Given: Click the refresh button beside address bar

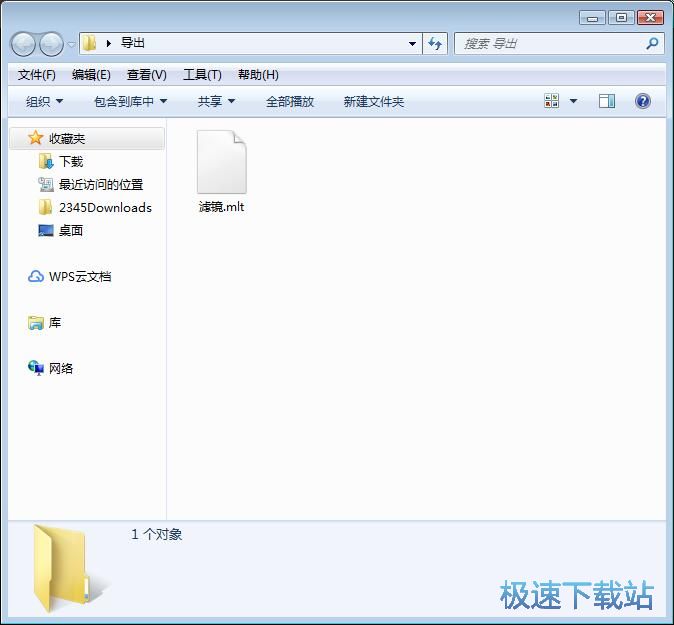Looking at the screenshot, I should point(435,44).
